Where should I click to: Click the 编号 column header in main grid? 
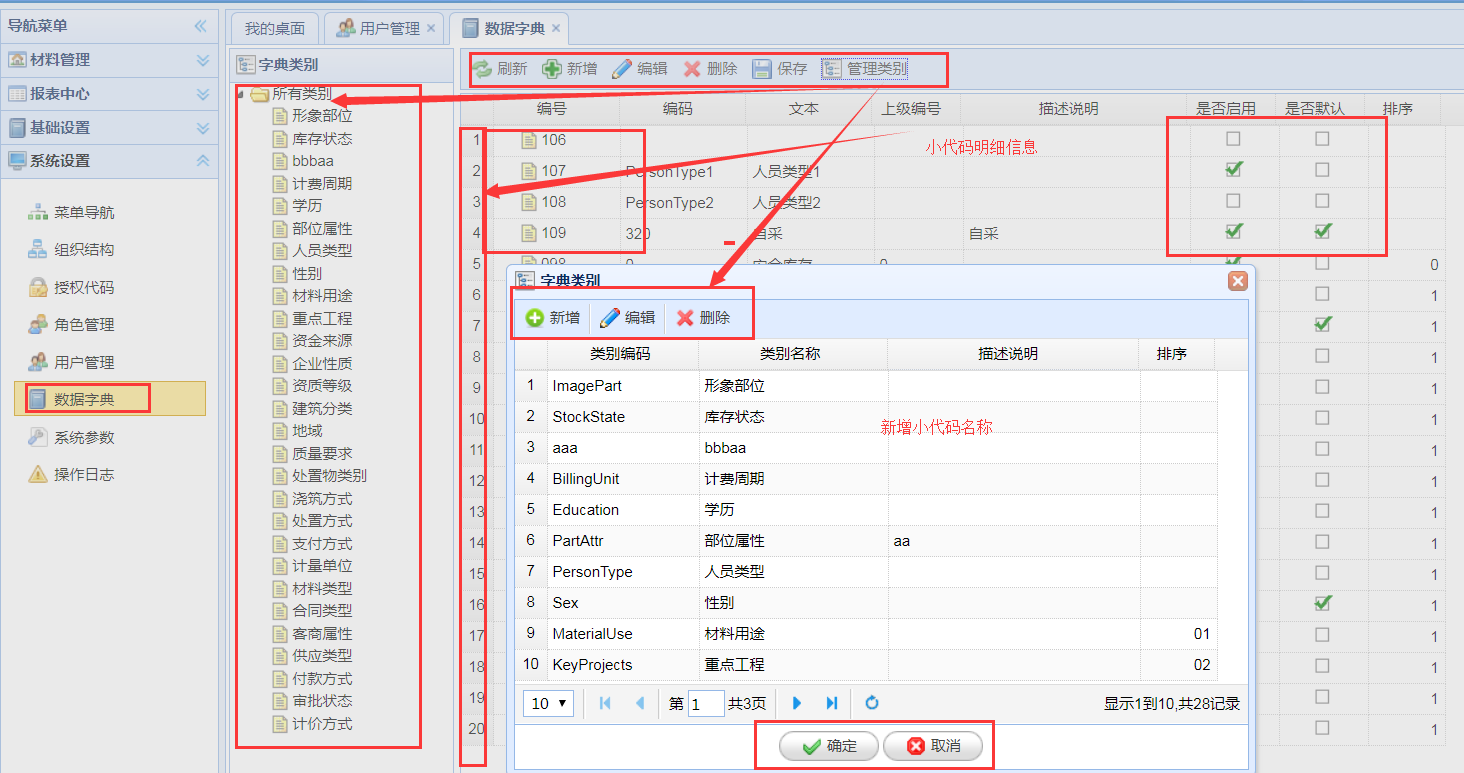click(x=552, y=108)
